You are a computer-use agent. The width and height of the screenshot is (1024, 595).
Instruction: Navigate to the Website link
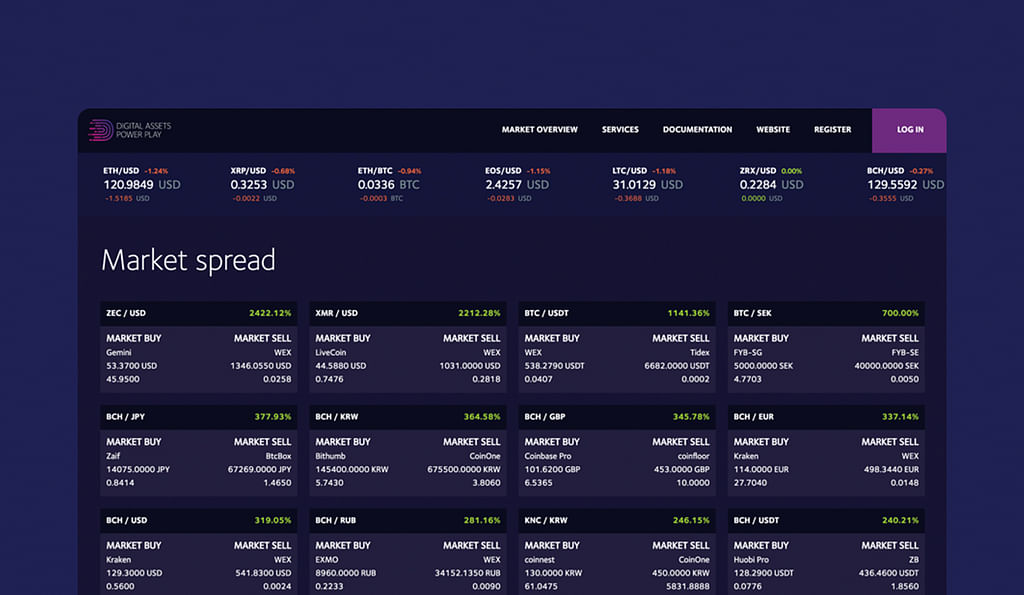[x=772, y=130]
